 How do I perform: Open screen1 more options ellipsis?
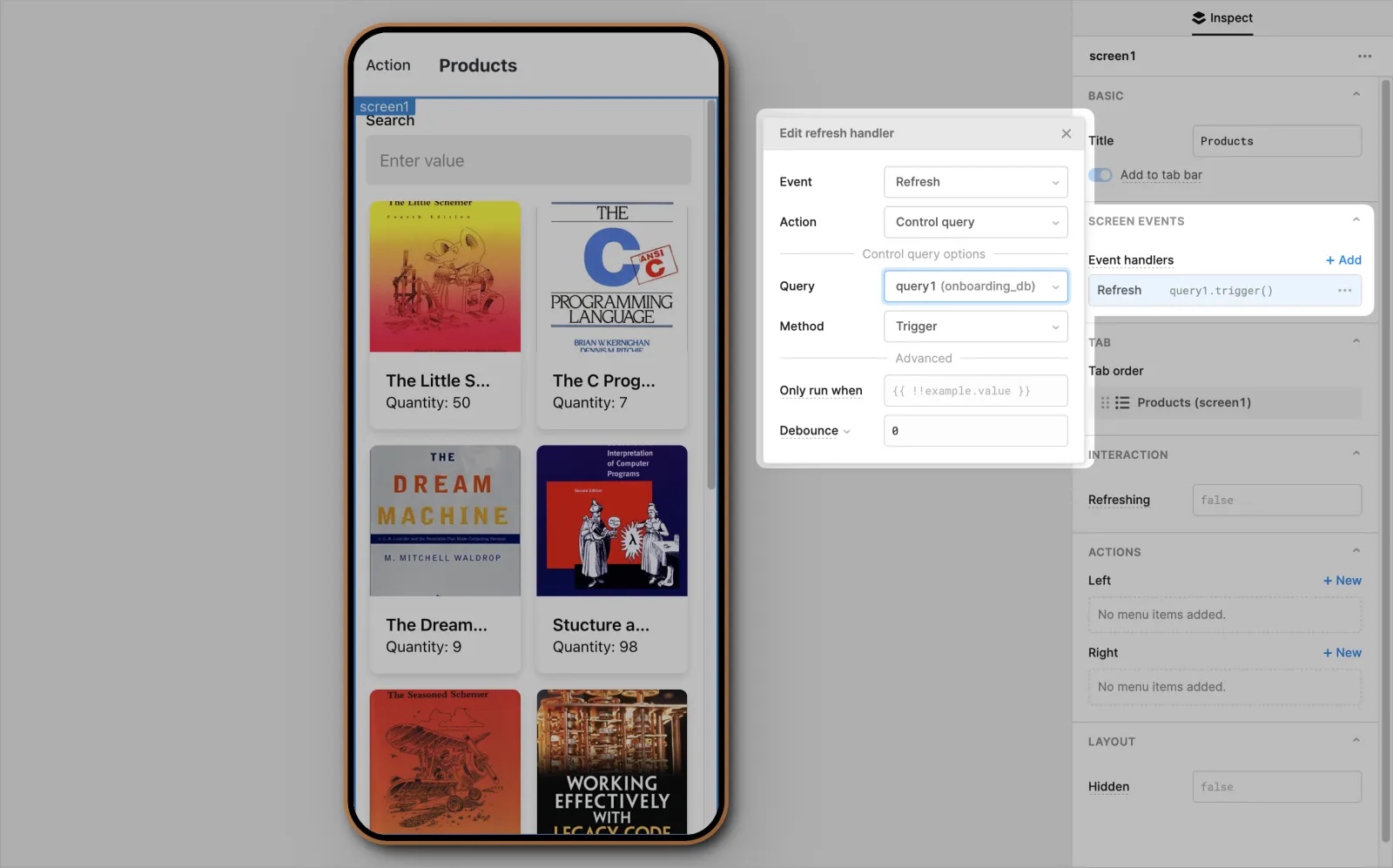(1364, 56)
